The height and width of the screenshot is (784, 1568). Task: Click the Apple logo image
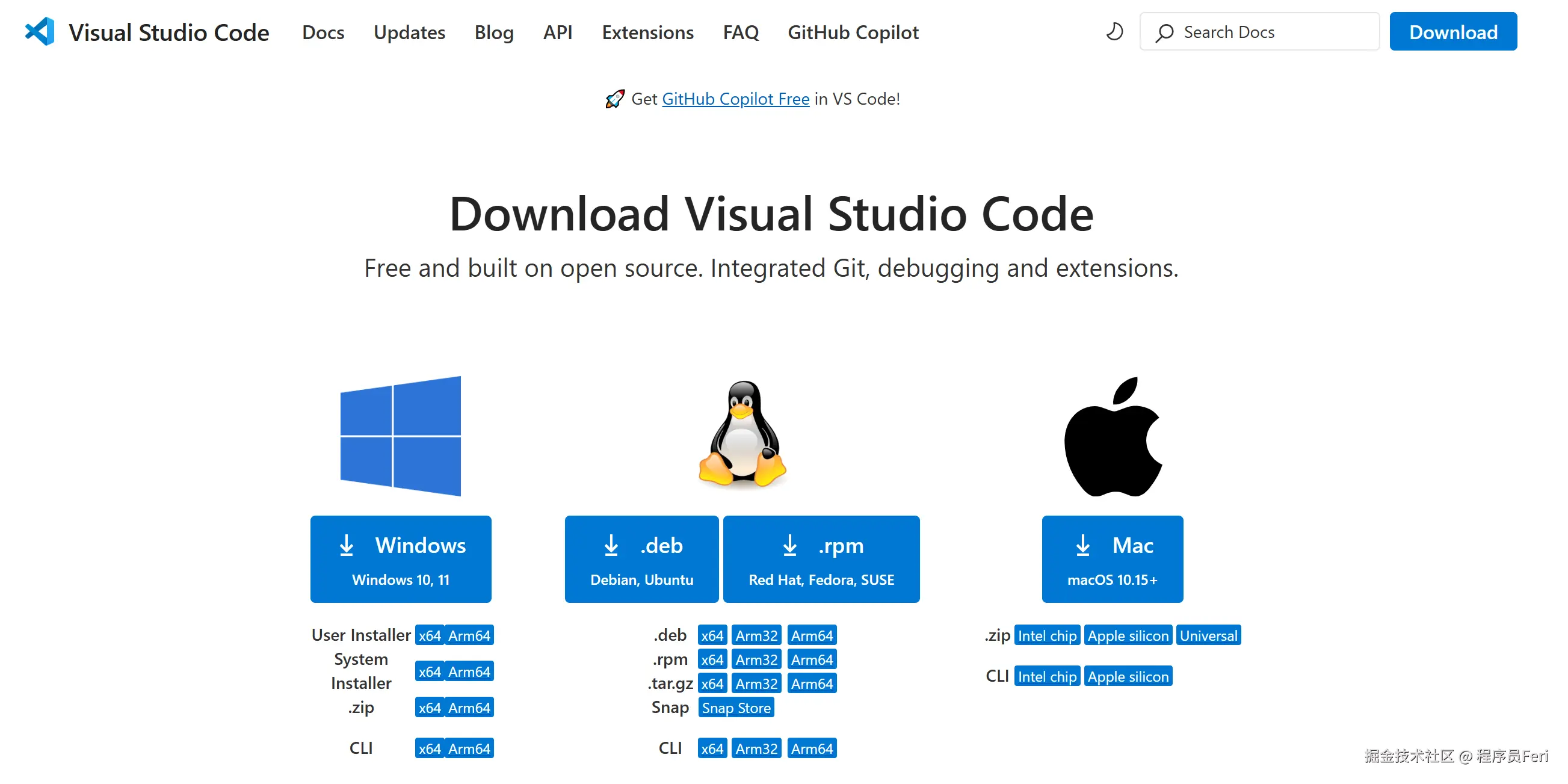tap(1112, 437)
